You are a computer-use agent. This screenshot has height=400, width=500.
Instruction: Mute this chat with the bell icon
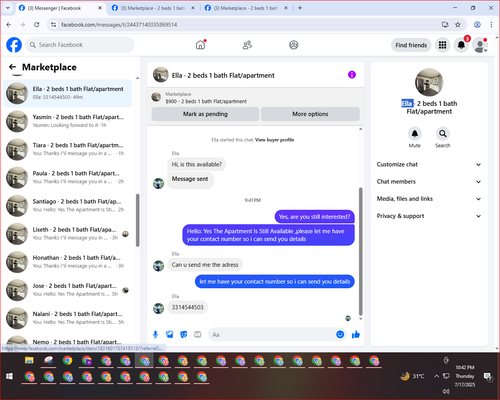415,134
